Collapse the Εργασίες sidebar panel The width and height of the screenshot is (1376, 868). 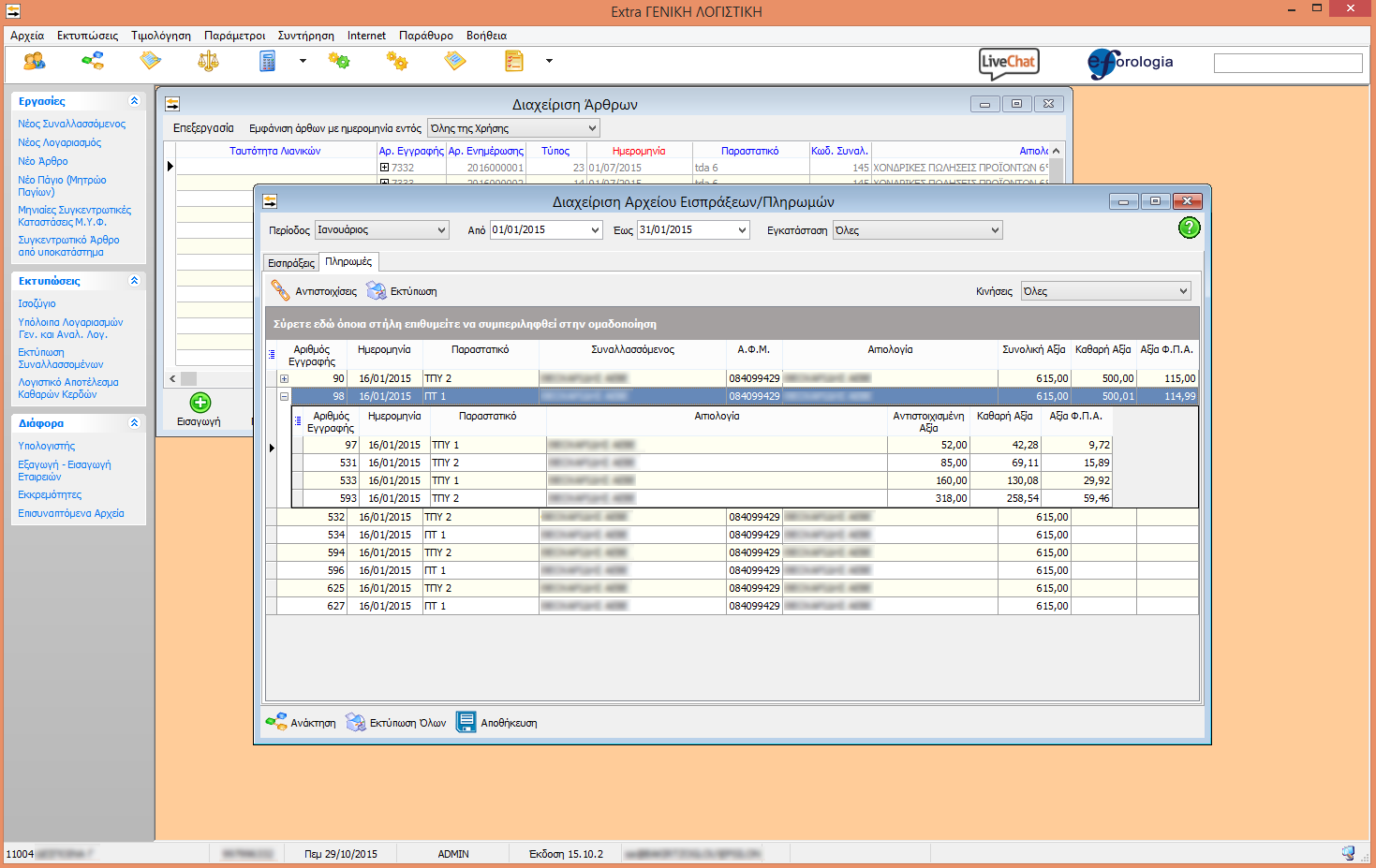pos(134,101)
